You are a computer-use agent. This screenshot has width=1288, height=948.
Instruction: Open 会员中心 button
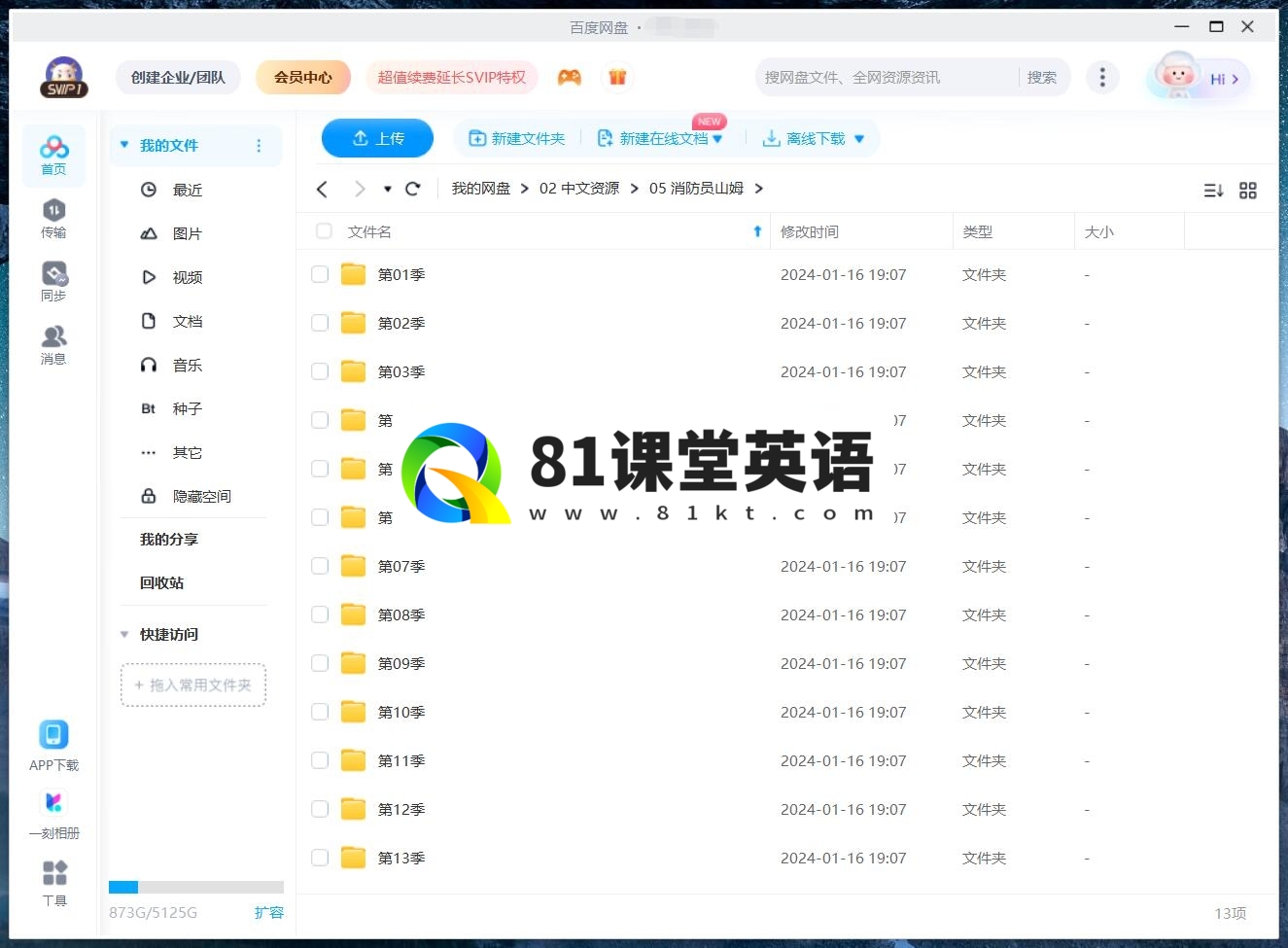pyautogui.click(x=303, y=78)
